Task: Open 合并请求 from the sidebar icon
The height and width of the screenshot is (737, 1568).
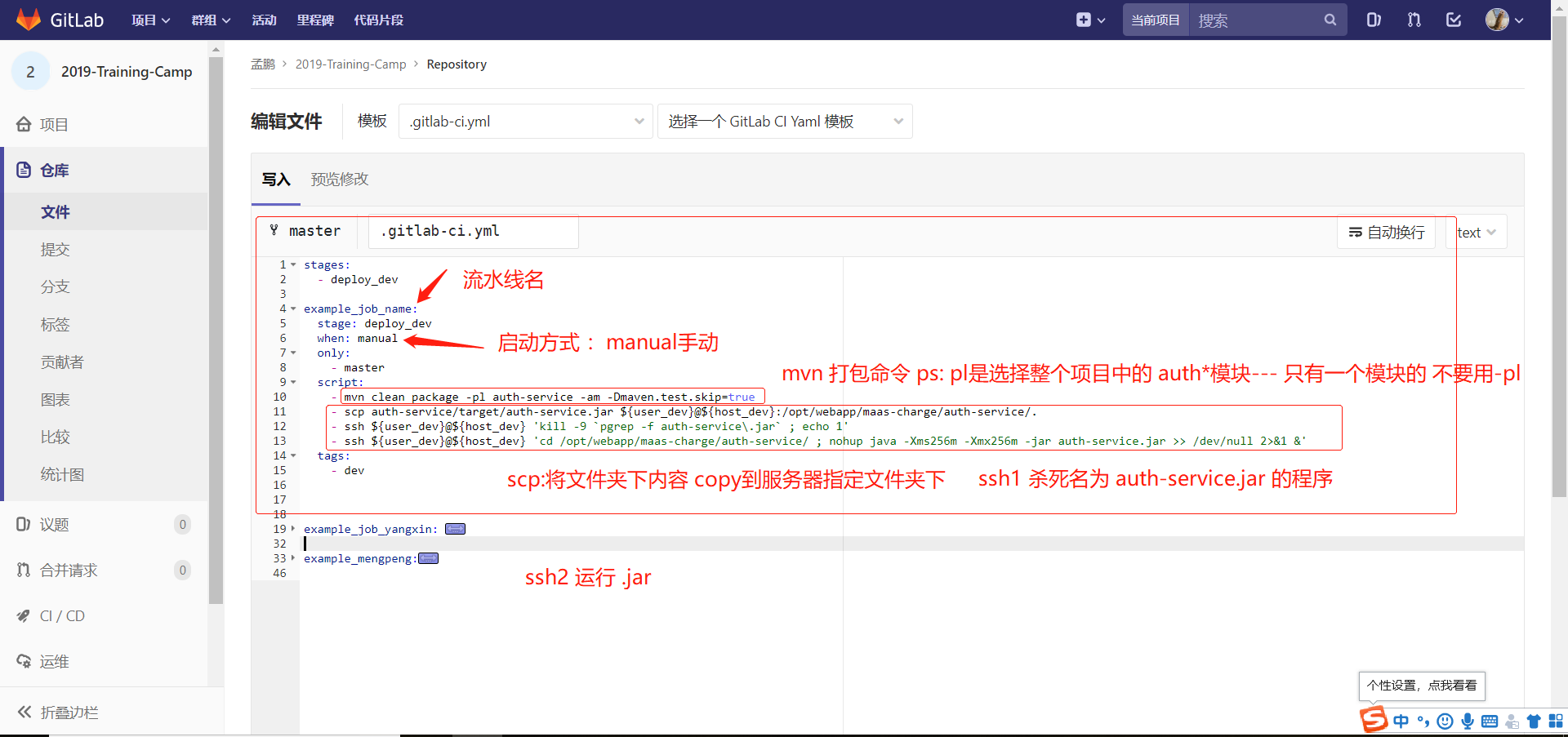Action: [23, 570]
